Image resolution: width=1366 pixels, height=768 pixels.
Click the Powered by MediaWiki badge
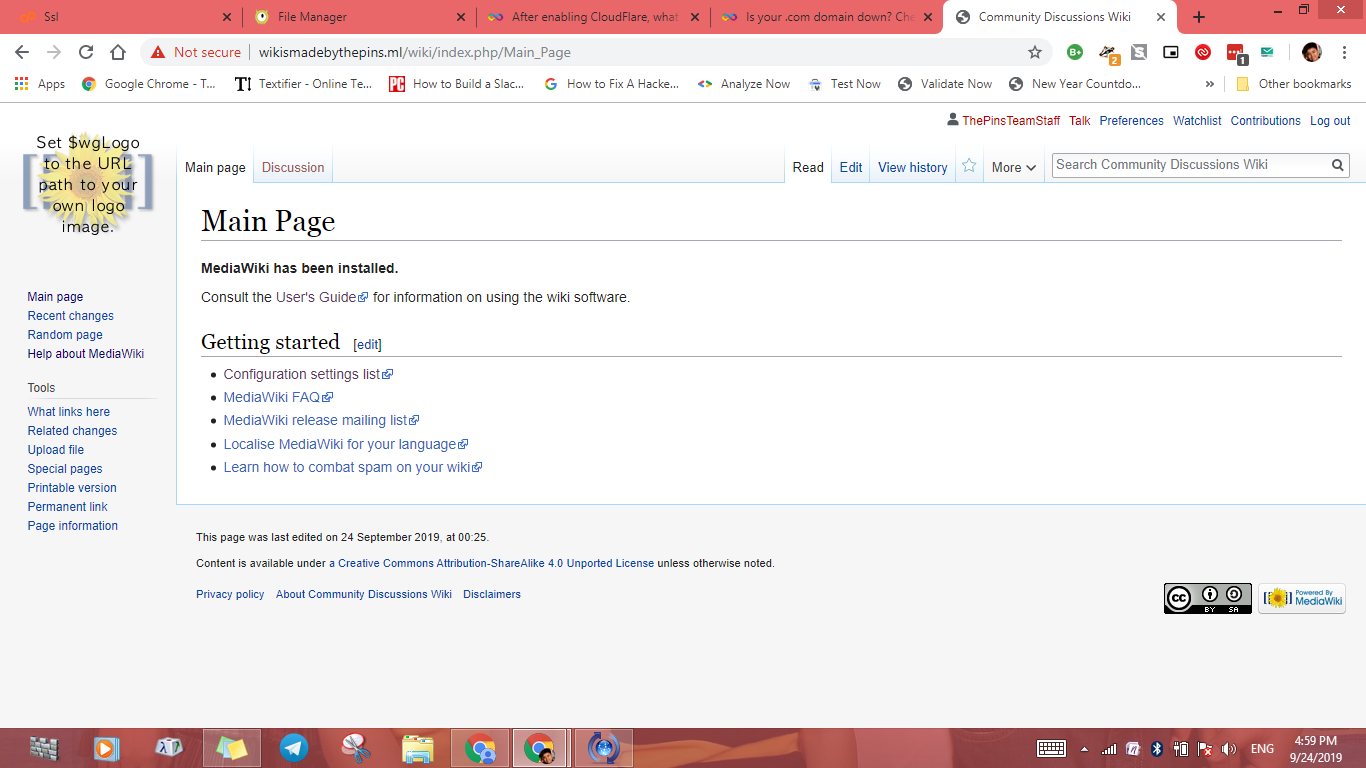click(1301, 598)
